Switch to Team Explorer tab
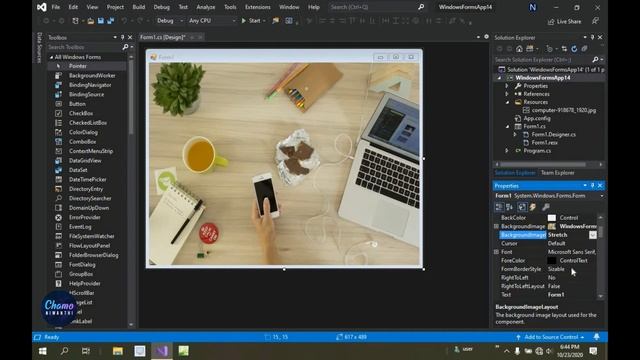The width and height of the screenshot is (640, 360). [x=557, y=173]
